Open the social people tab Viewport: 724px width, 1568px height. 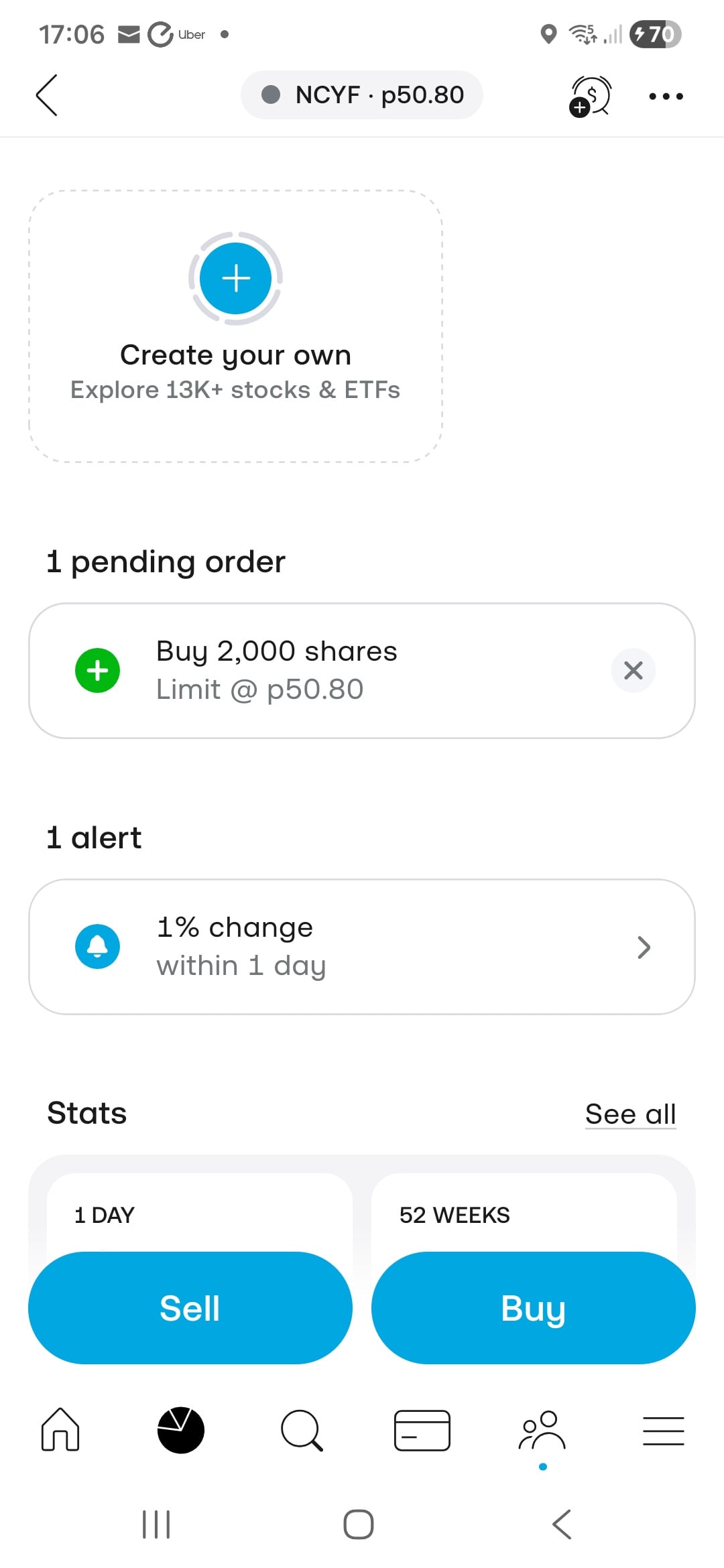543,1430
